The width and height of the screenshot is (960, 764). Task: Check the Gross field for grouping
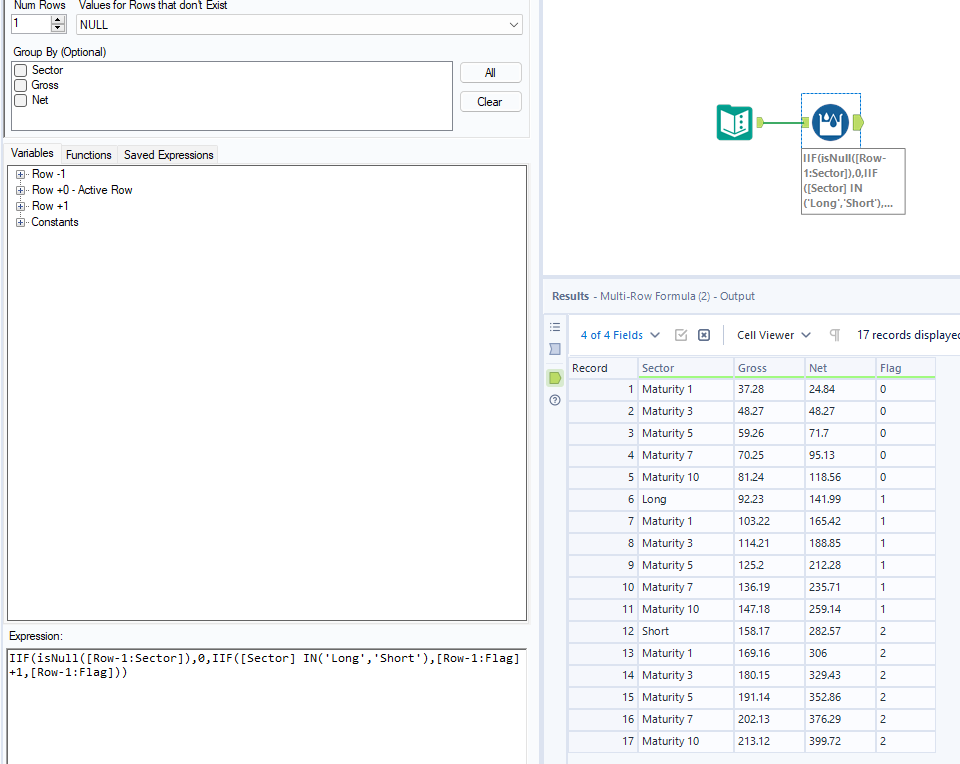[20, 85]
